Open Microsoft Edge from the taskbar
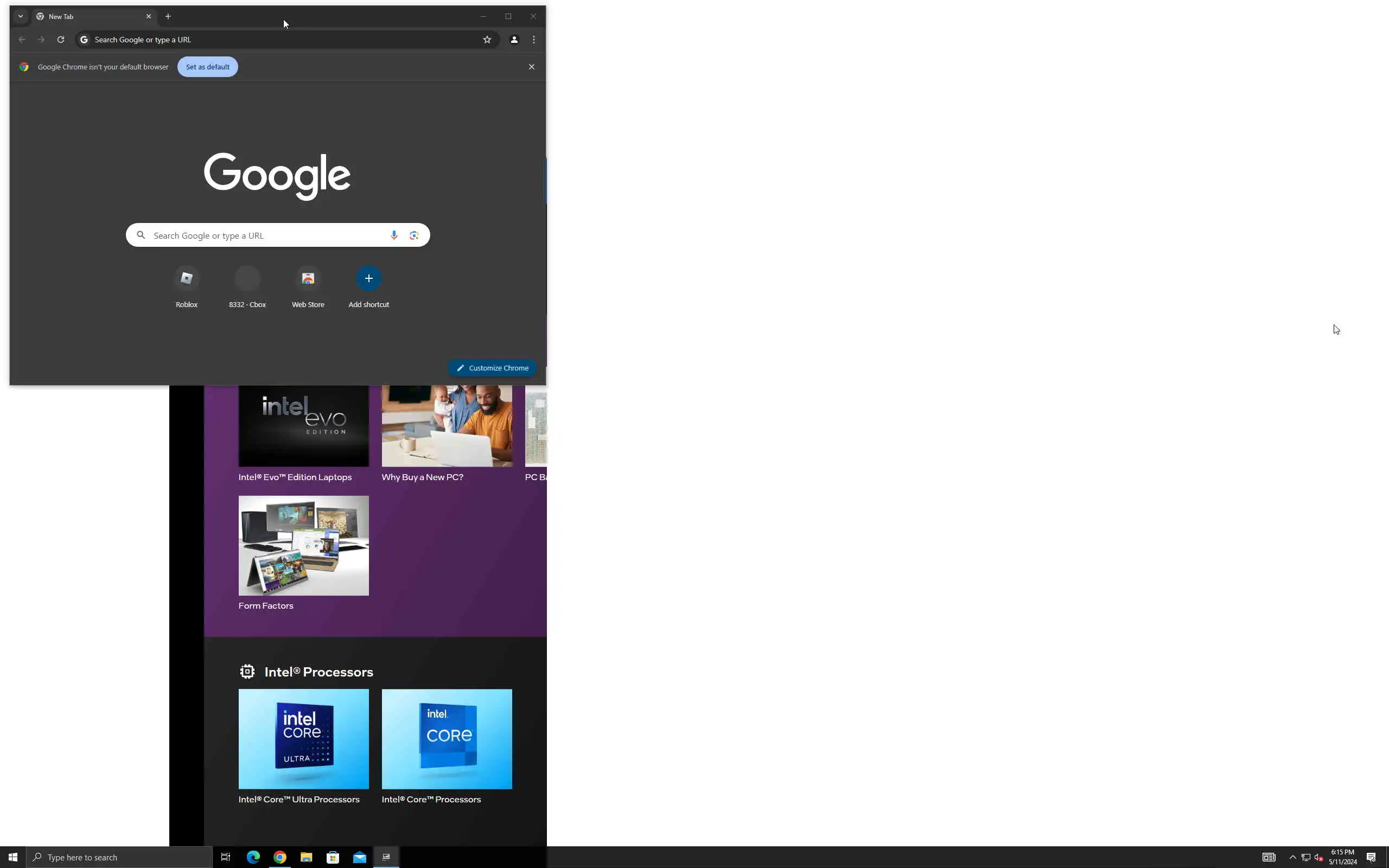This screenshot has height=868, width=1389. [x=253, y=857]
